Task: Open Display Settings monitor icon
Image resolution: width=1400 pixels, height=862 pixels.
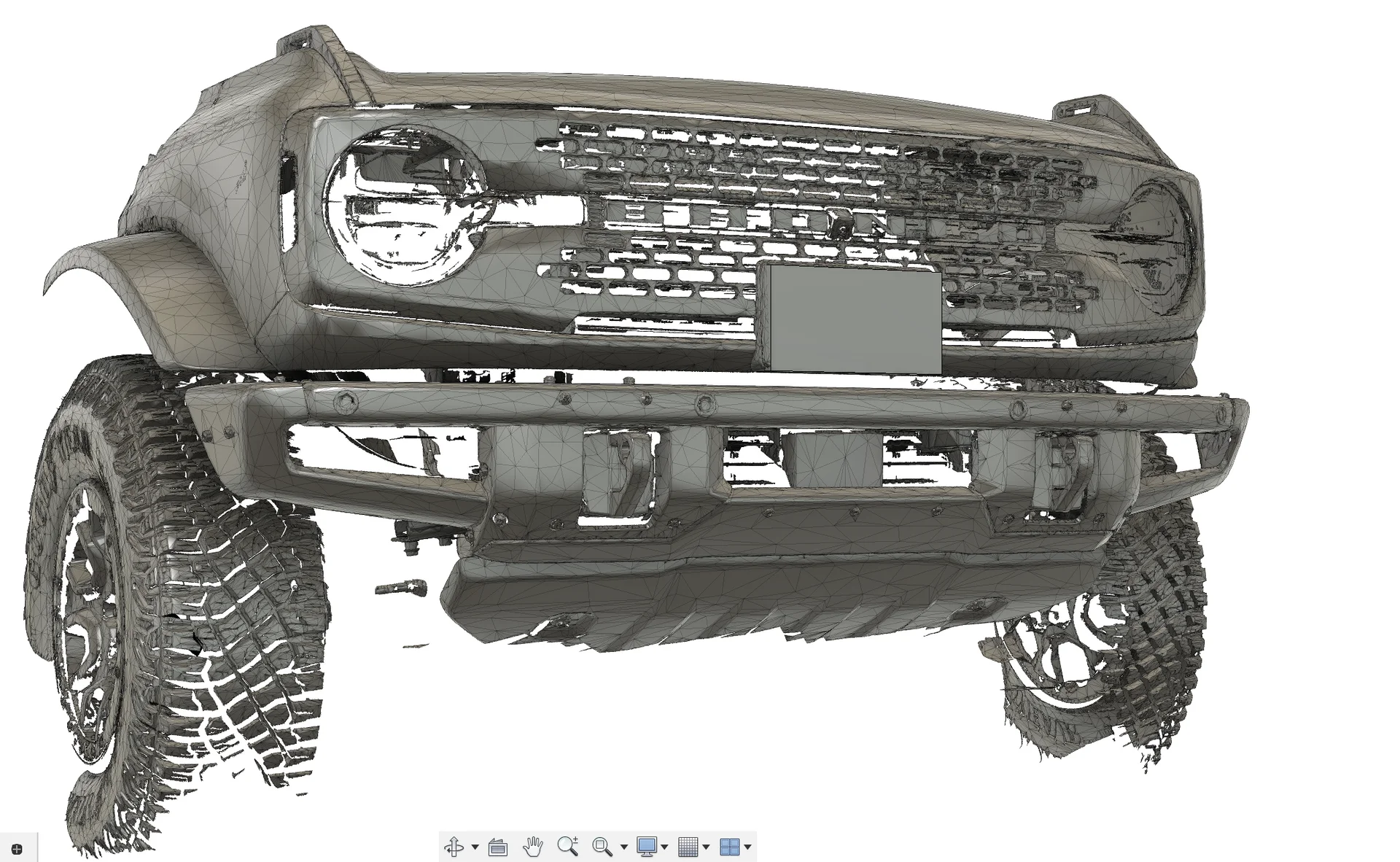Action: (x=646, y=847)
